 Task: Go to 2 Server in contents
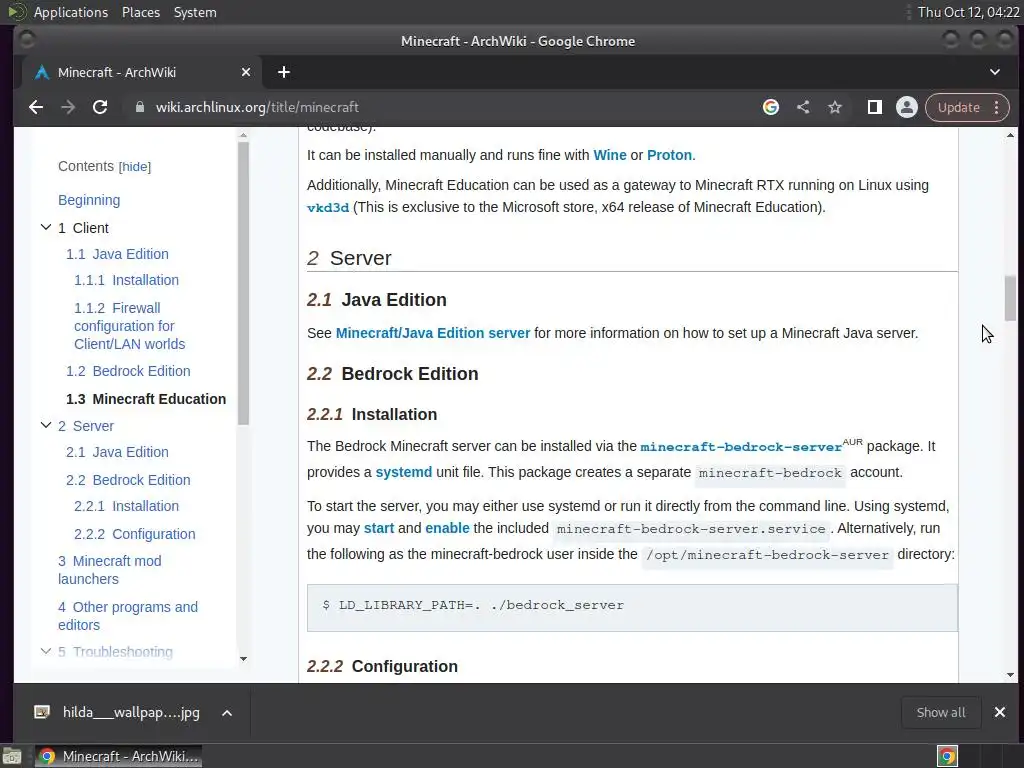point(86,426)
